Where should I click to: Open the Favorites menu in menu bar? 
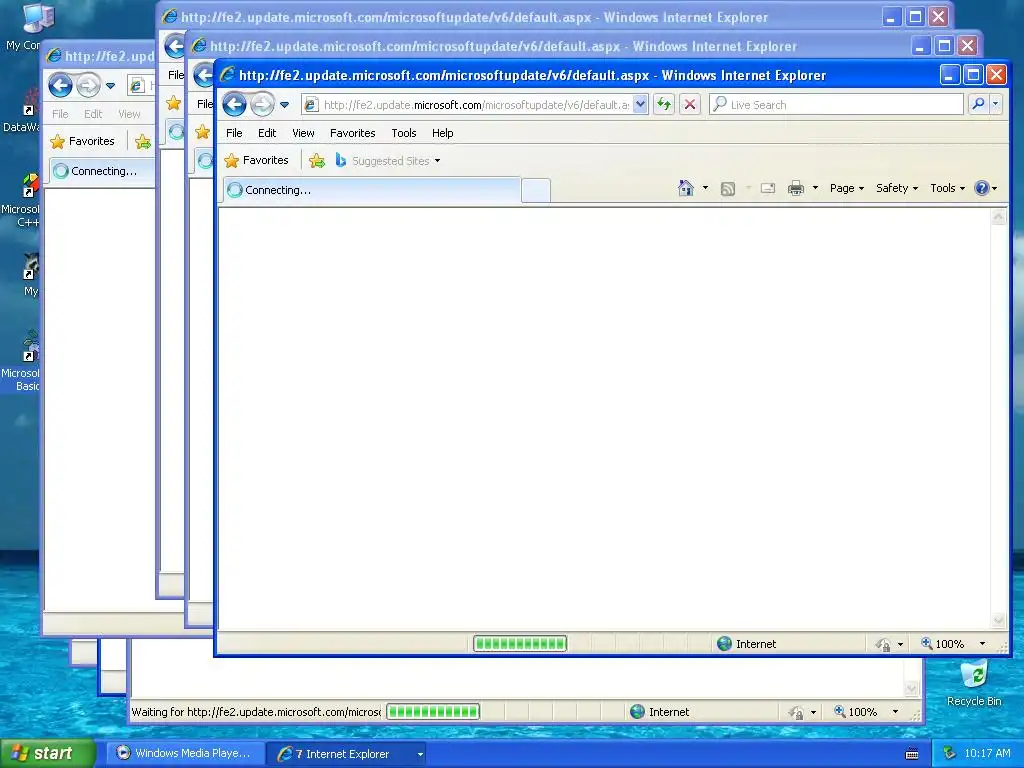coord(353,133)
